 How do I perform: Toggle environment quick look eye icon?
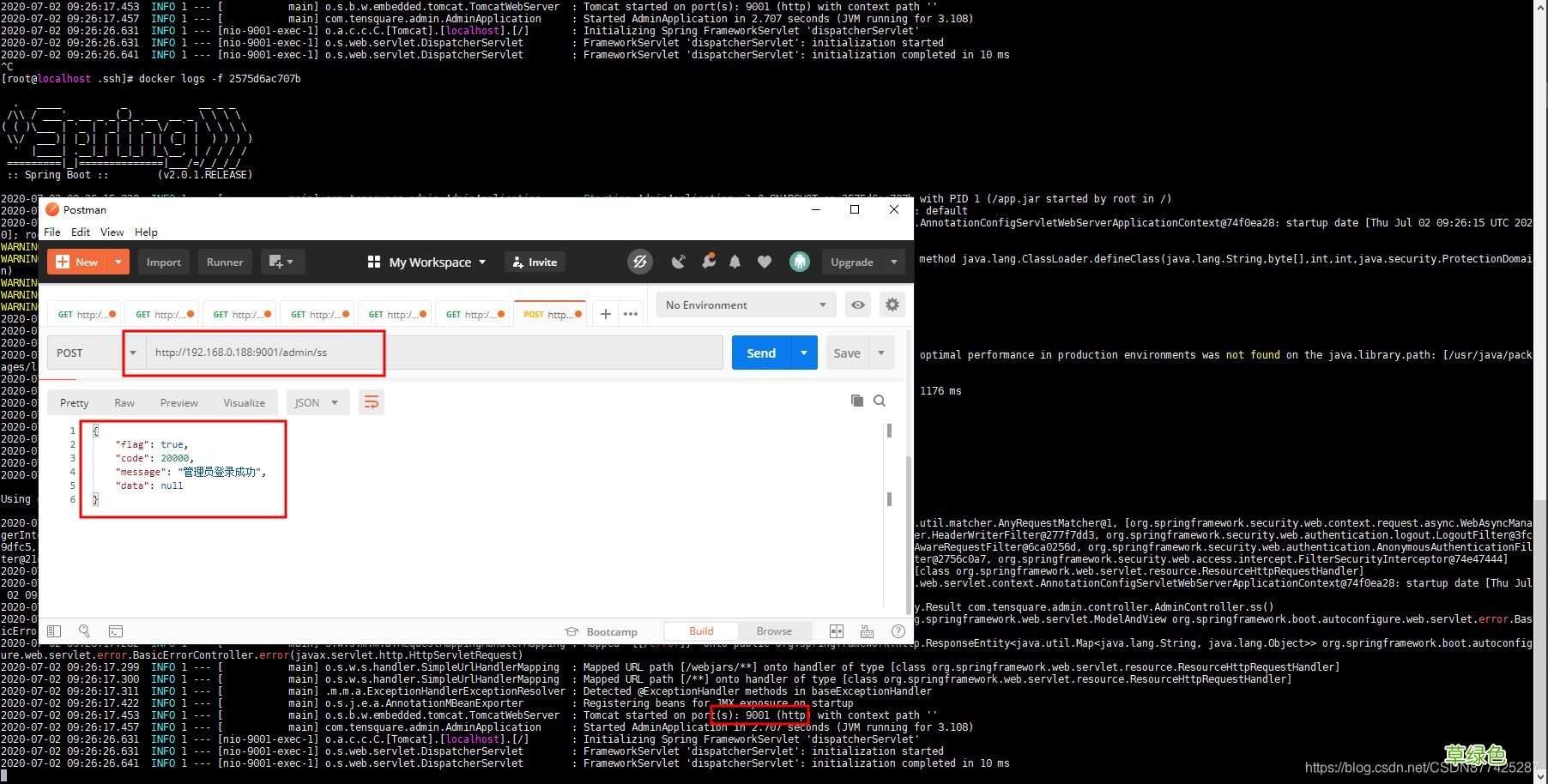857,305
